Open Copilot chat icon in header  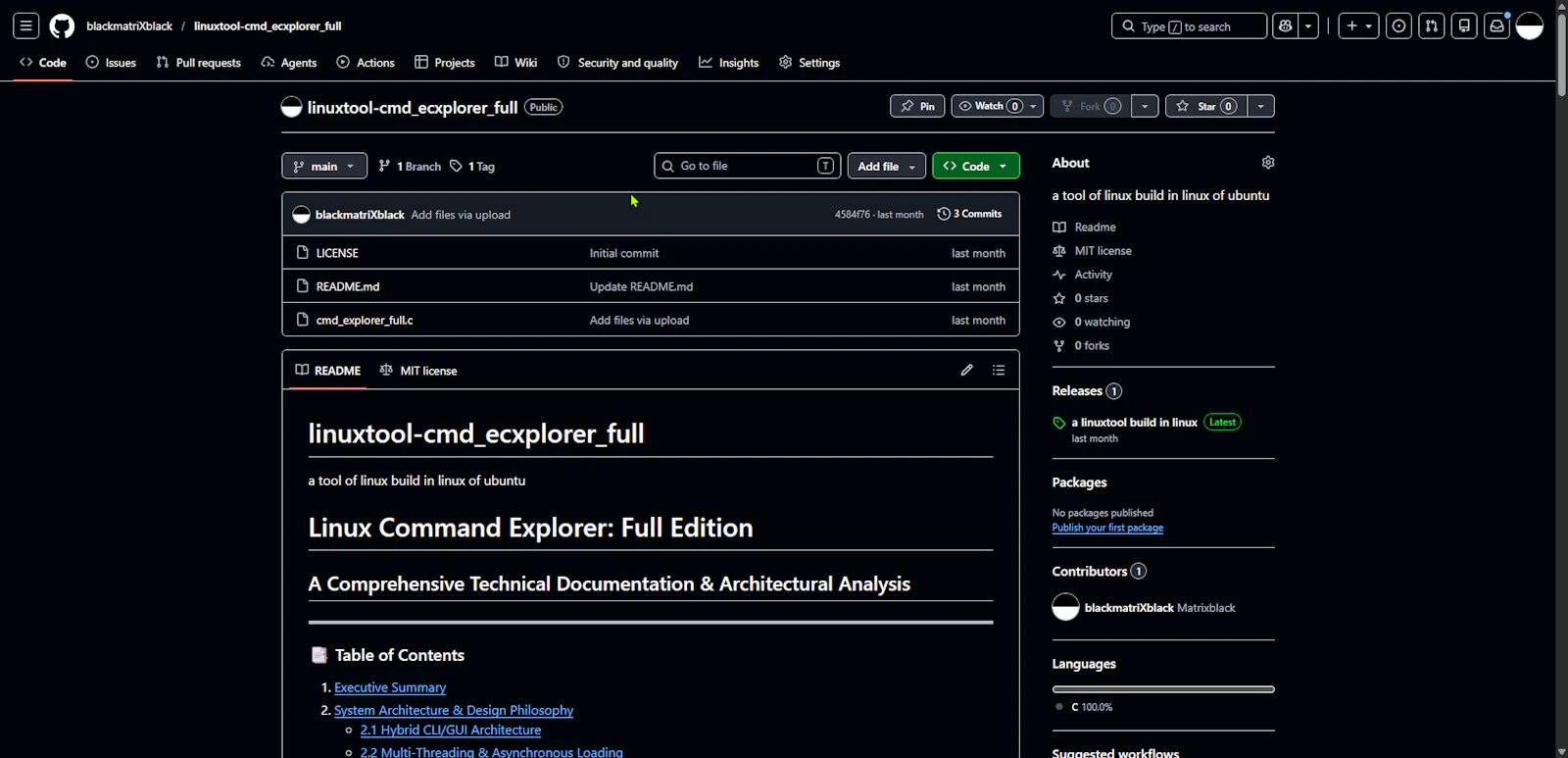(1286, 26)
